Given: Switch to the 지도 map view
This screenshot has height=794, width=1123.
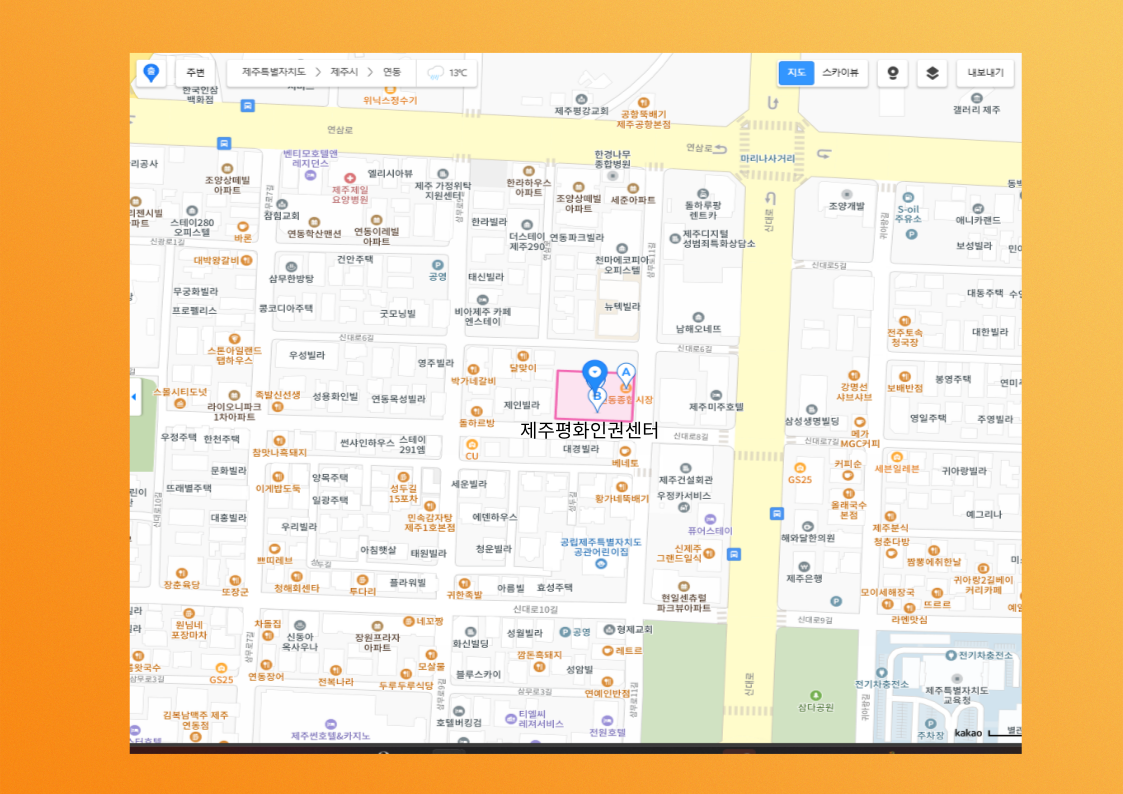Looking at the screenshot, I should (796, 73).
